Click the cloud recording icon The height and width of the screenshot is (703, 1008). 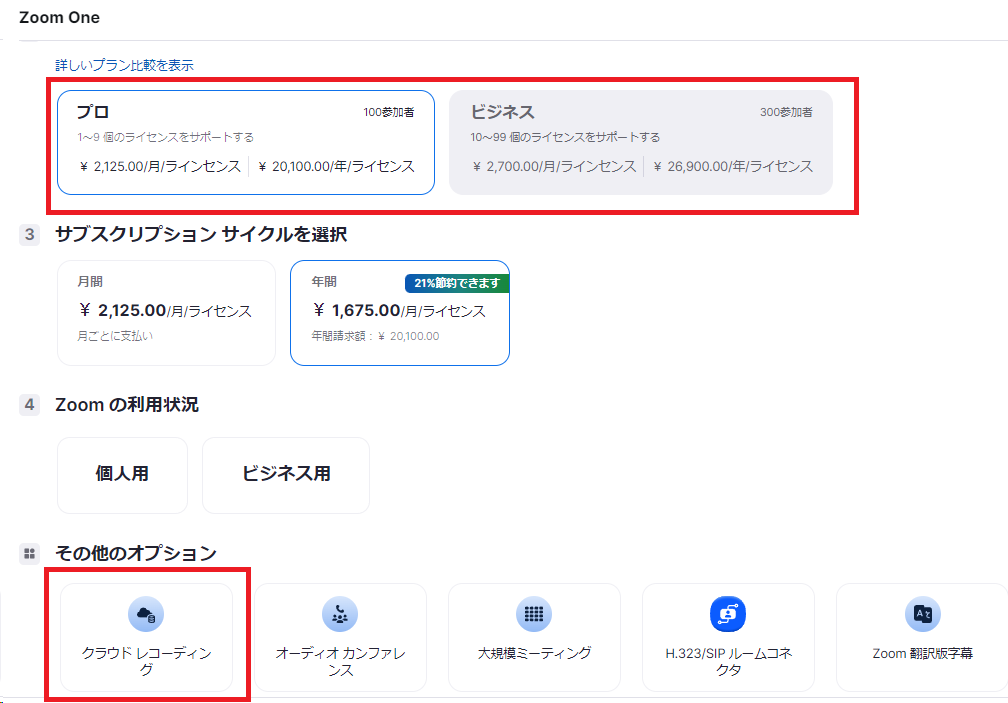click(x=146, y=614)
